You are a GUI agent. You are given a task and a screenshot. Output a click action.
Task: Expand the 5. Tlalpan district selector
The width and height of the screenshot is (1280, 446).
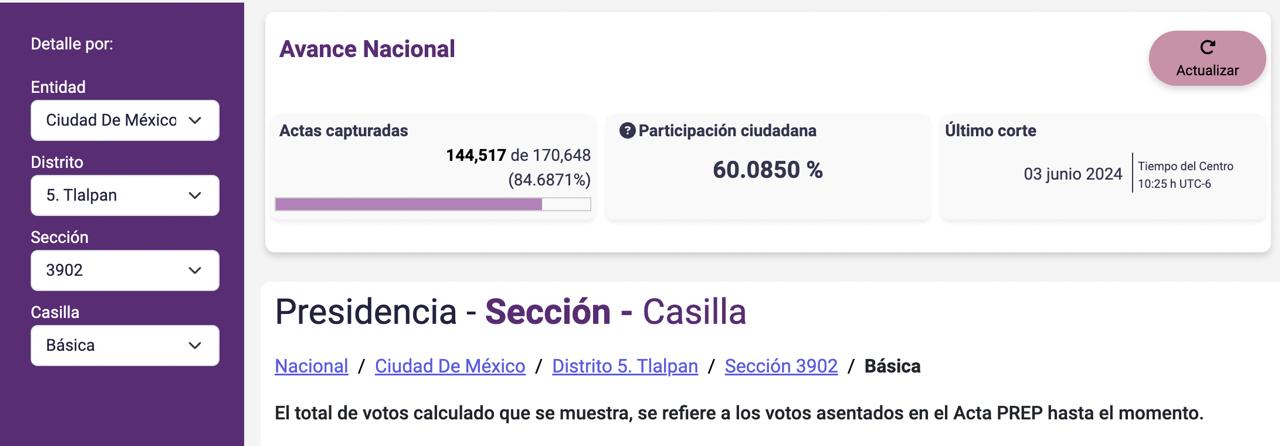(x=112, y=195)
